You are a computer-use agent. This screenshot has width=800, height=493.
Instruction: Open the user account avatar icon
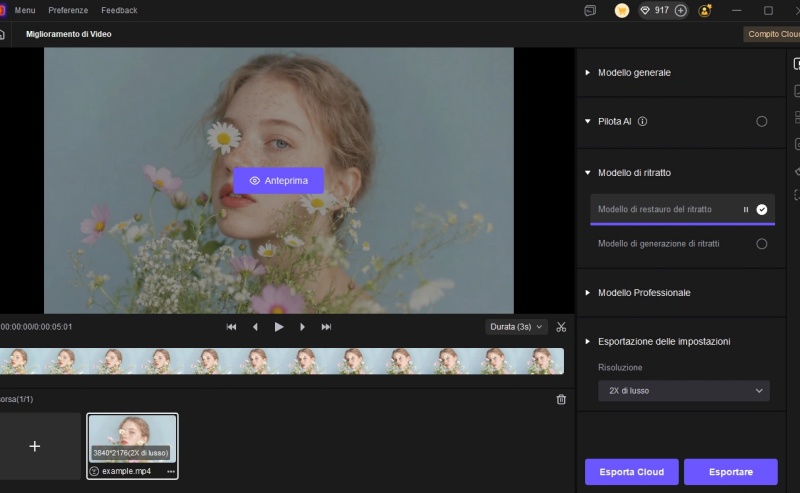pos(705,10)
